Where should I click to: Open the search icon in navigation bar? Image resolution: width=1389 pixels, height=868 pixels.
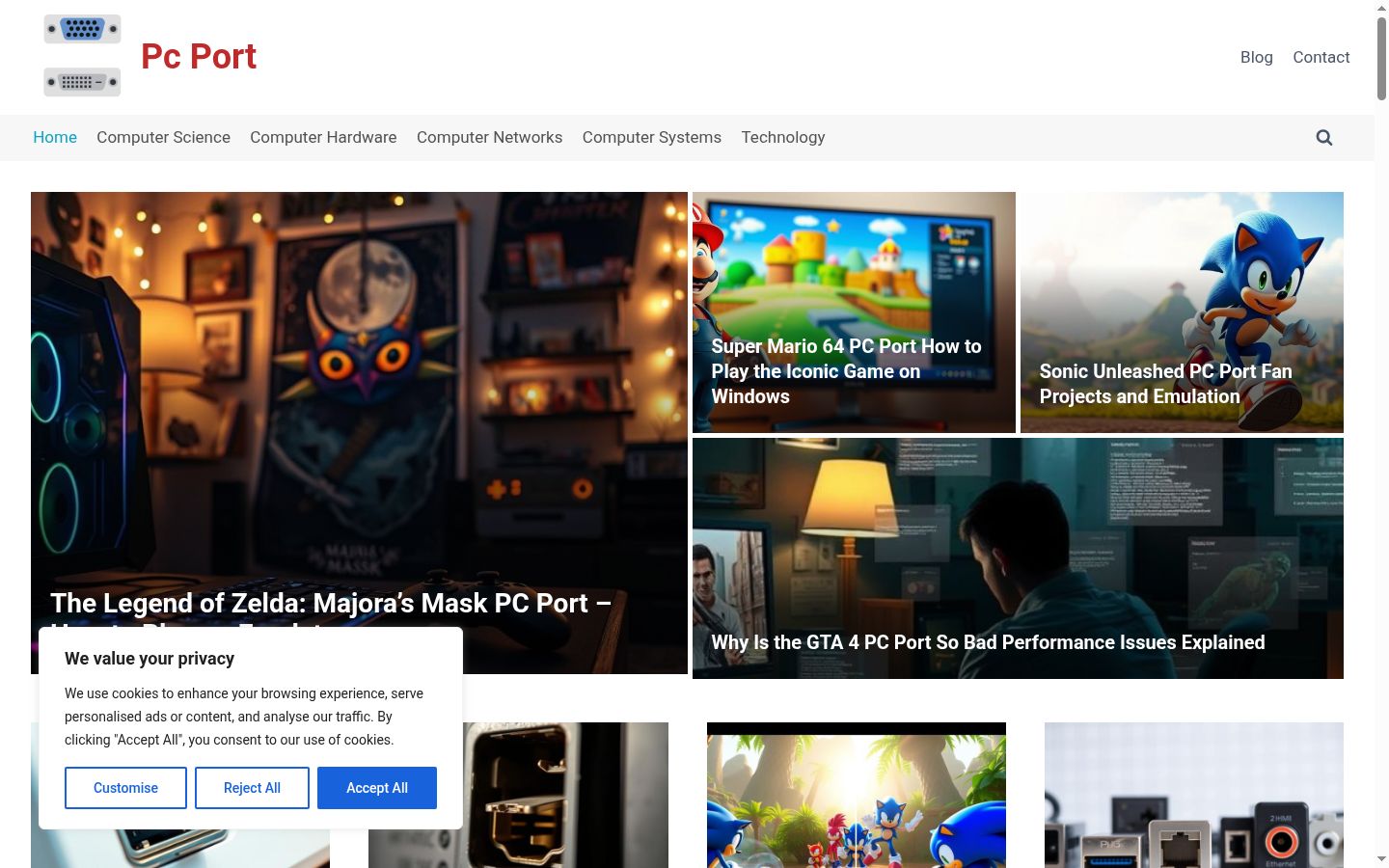(x=1324, y=138)
